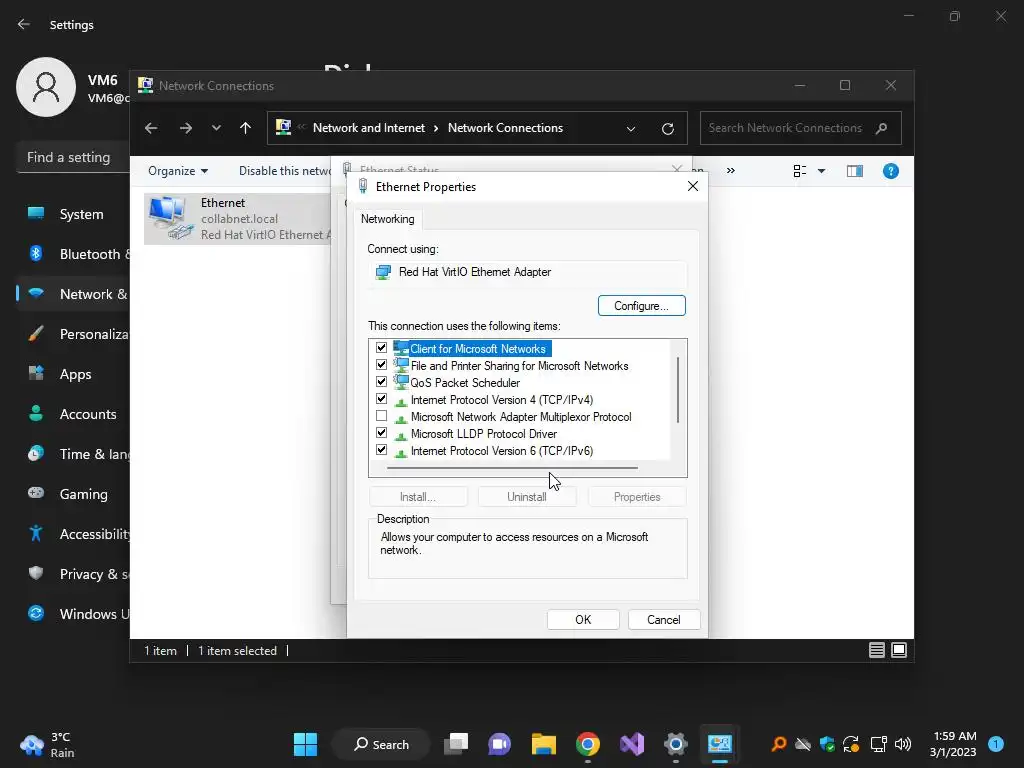Viewport: 1024px width, 768px height.
Task: Go forward in Network Connections window
Action: 185,128
